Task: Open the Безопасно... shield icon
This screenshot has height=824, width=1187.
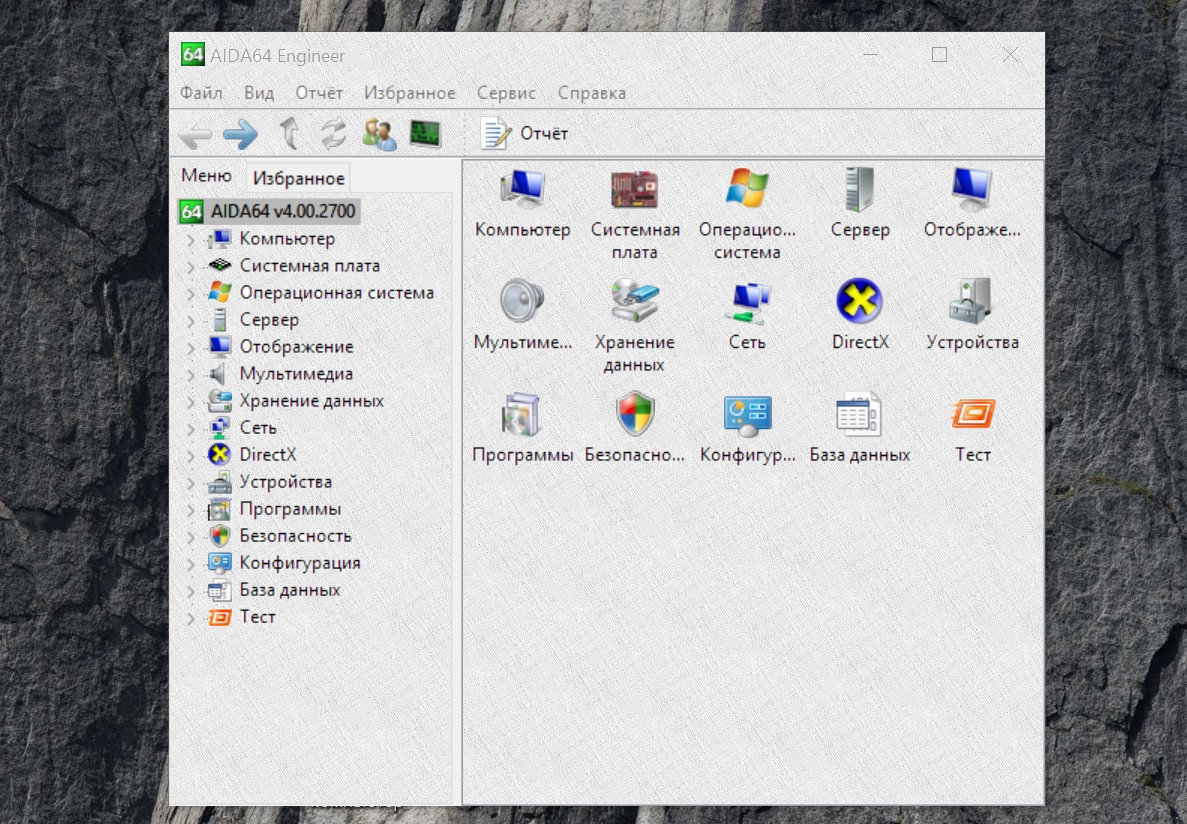Action: click(634, 414)
